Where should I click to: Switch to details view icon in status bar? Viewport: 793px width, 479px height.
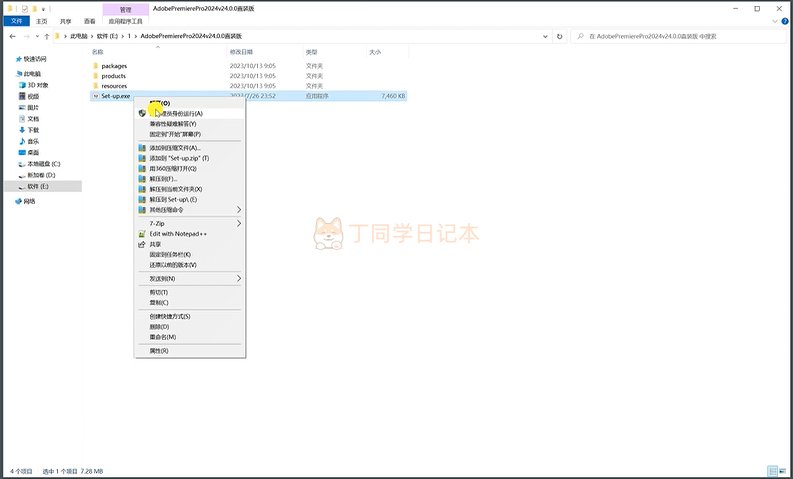[772, 471]
